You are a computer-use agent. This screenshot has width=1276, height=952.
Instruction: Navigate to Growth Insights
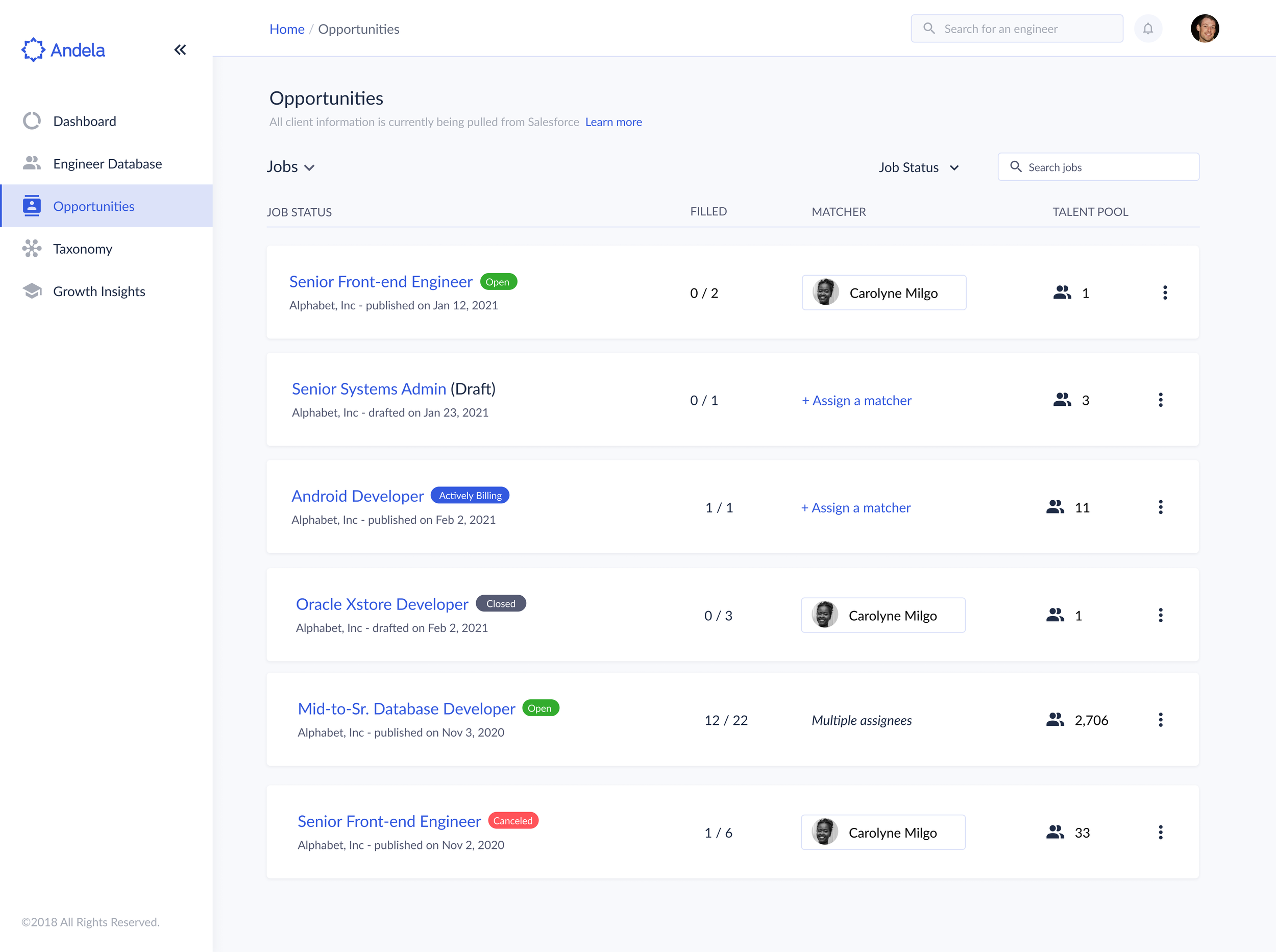click(99, 291)
